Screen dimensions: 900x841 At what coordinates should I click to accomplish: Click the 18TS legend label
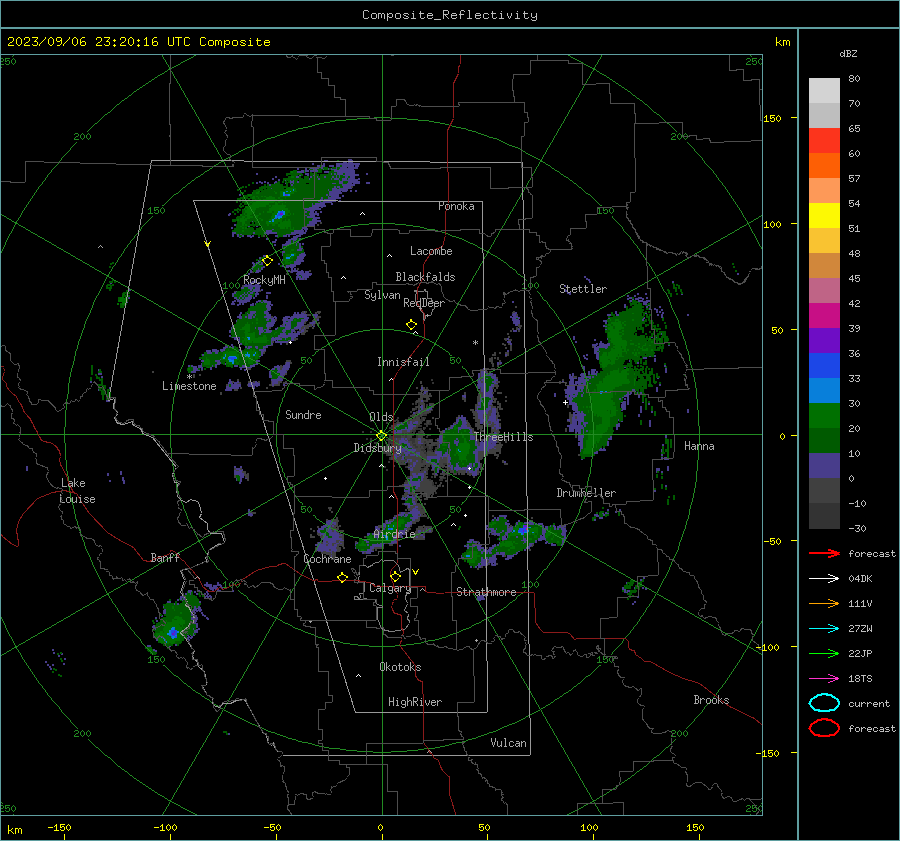860,679
